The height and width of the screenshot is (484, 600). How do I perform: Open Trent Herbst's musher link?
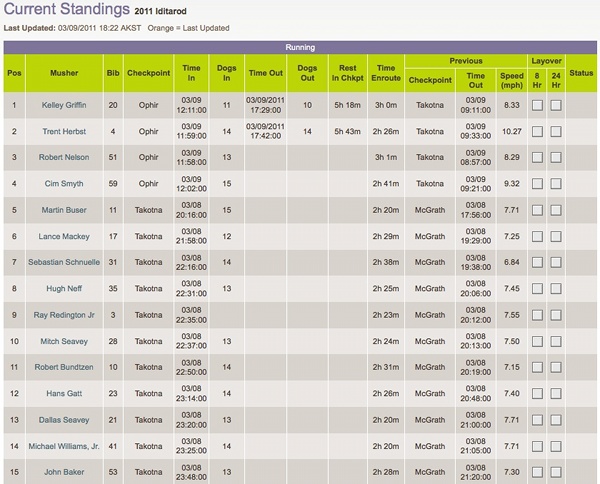(64, 131)
